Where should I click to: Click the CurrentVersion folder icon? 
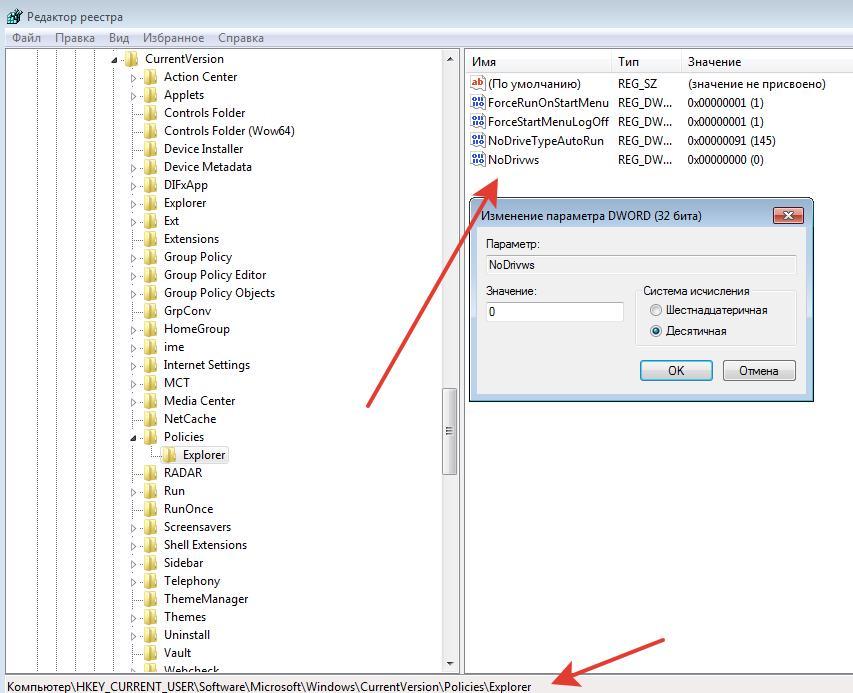131,59
